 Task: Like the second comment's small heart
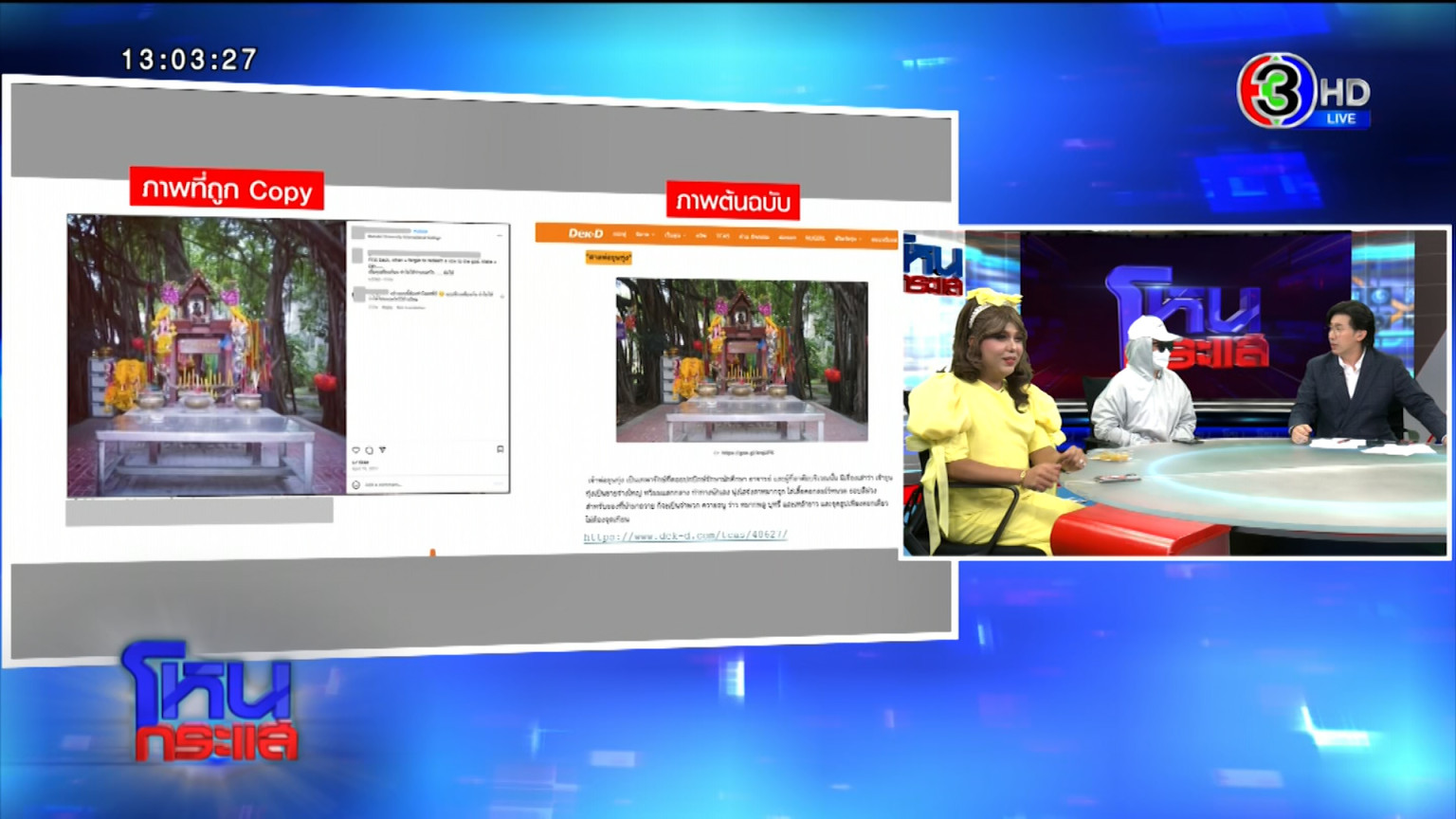coord(502,297)
